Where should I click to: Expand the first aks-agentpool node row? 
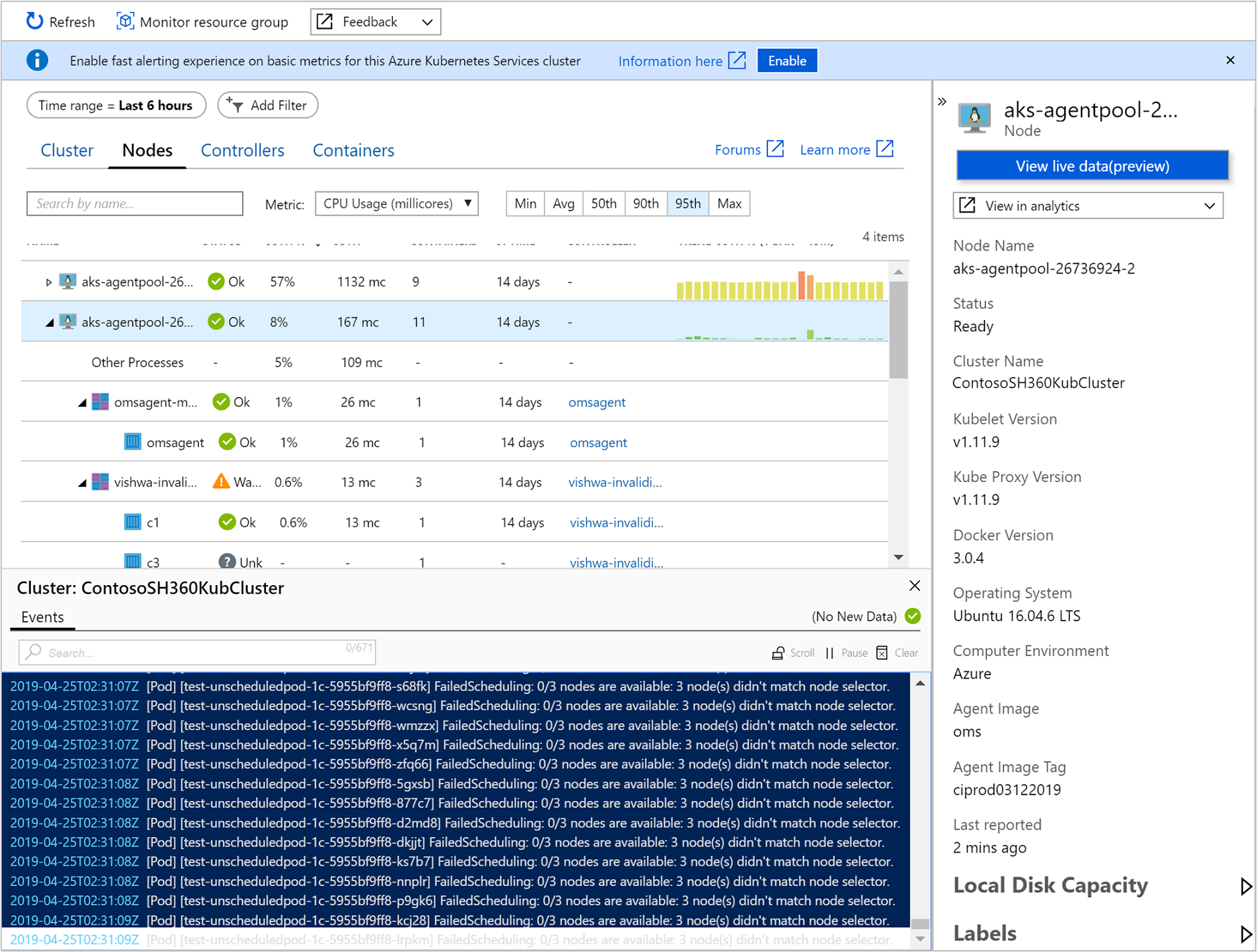click(x=48, y=282)
